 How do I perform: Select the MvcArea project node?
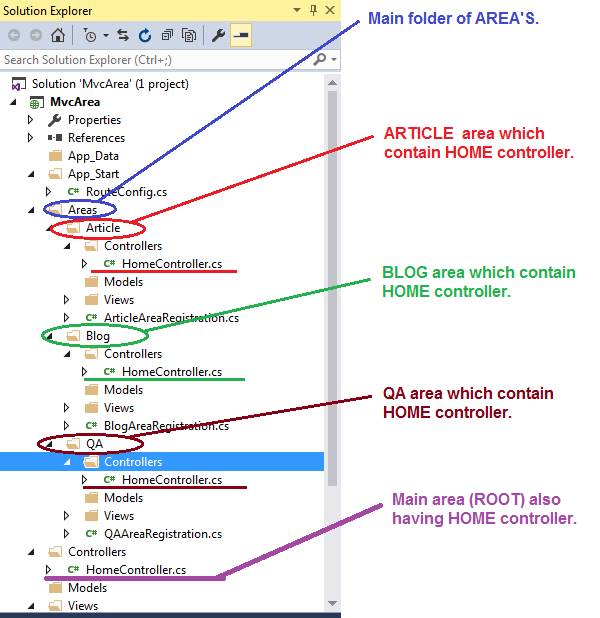[75, 102]
